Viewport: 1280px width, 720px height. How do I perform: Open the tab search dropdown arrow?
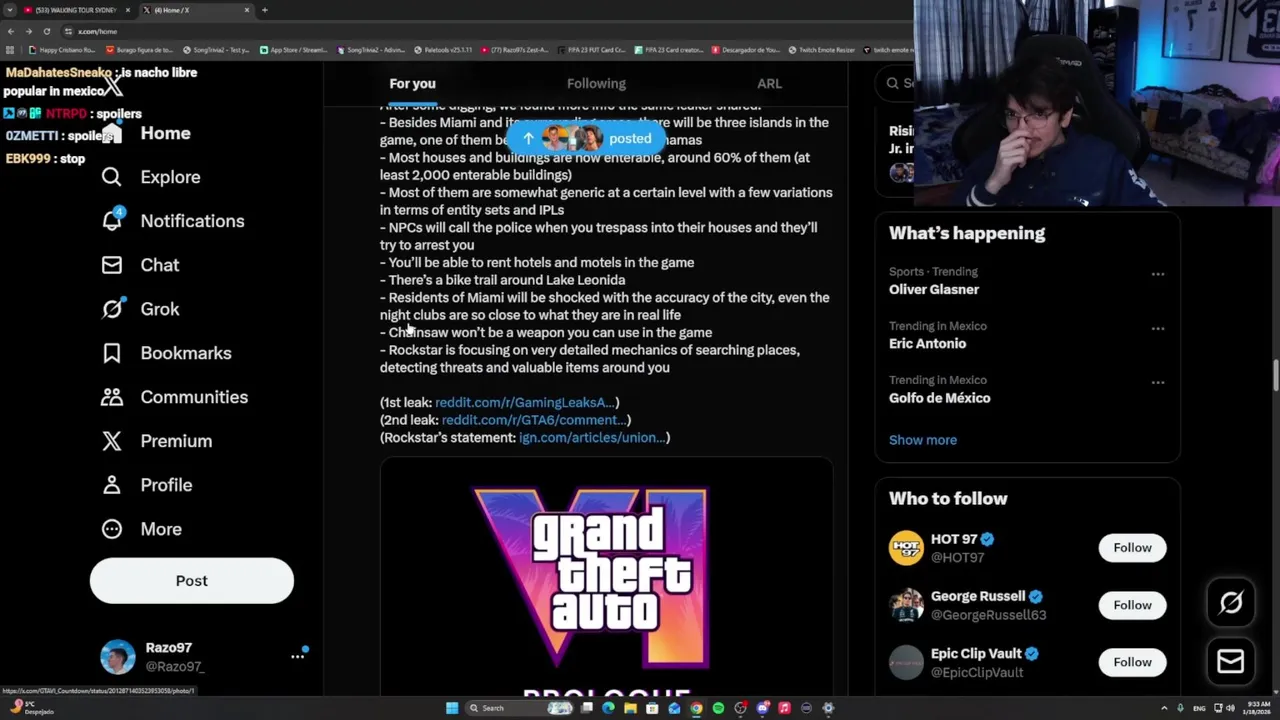[x=9, y=10]
